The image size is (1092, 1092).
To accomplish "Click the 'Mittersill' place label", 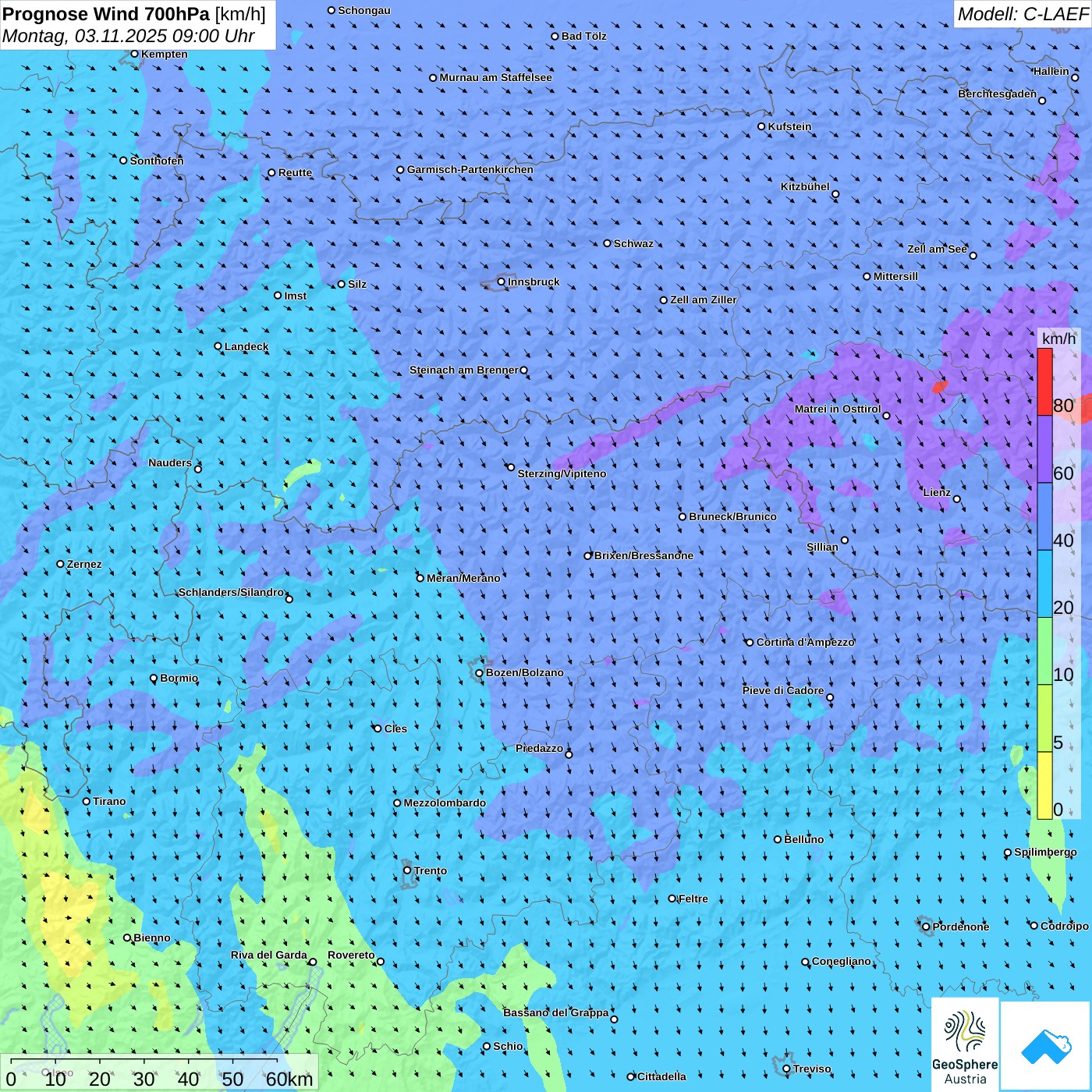I will click(x=895, y=276).
